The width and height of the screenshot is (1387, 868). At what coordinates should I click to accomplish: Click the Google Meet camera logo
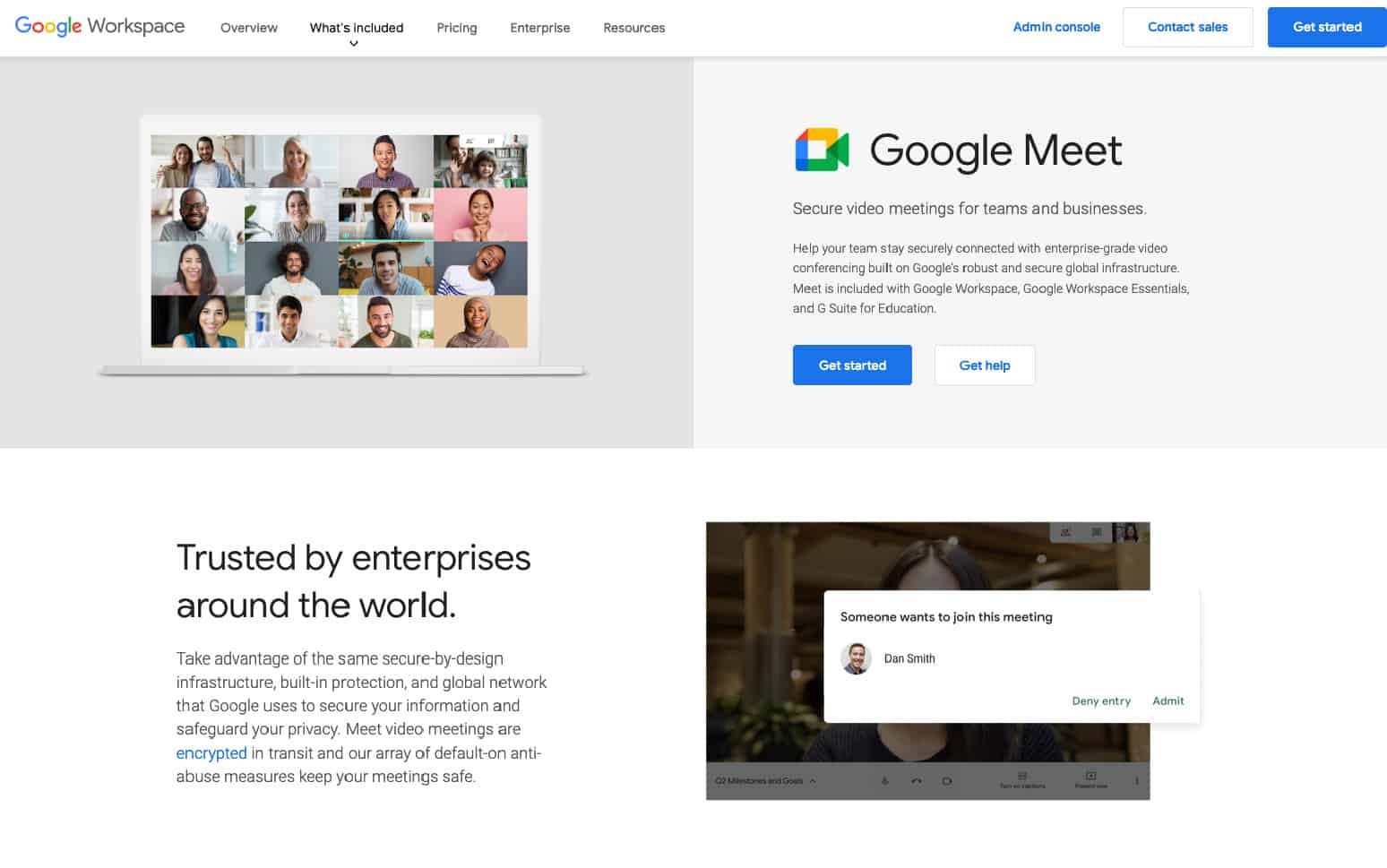coord(822,150)
